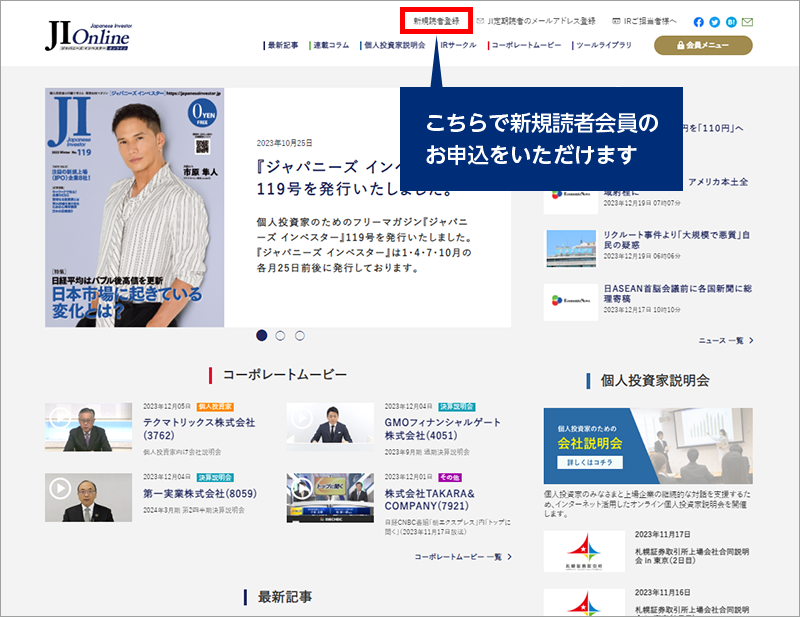
Task: Click the 決算説明会 tag beside 2023年12月04日 GMO entry
Action: pos(457,407)
